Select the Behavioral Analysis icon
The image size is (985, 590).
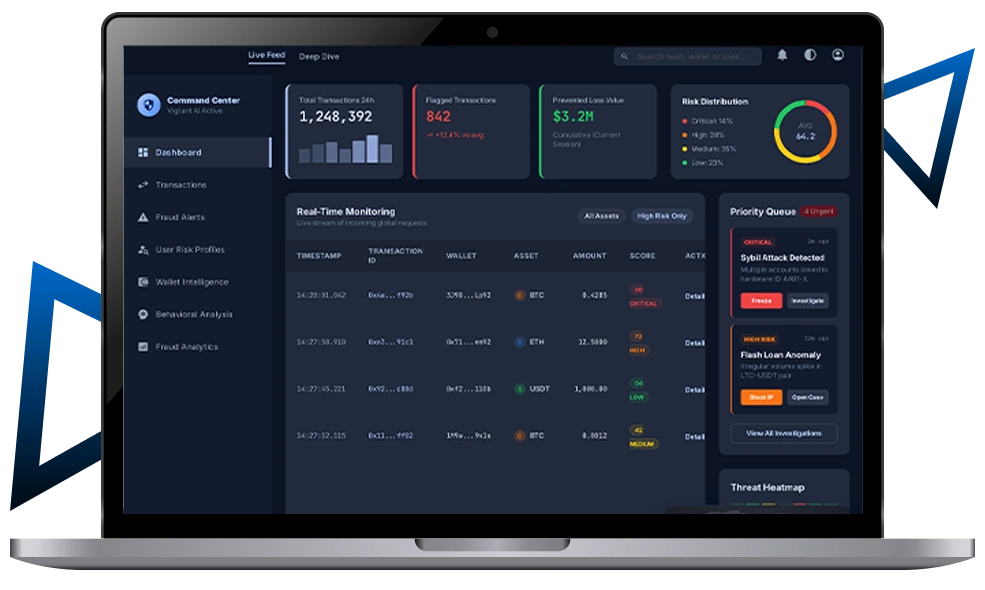(143, 314)
